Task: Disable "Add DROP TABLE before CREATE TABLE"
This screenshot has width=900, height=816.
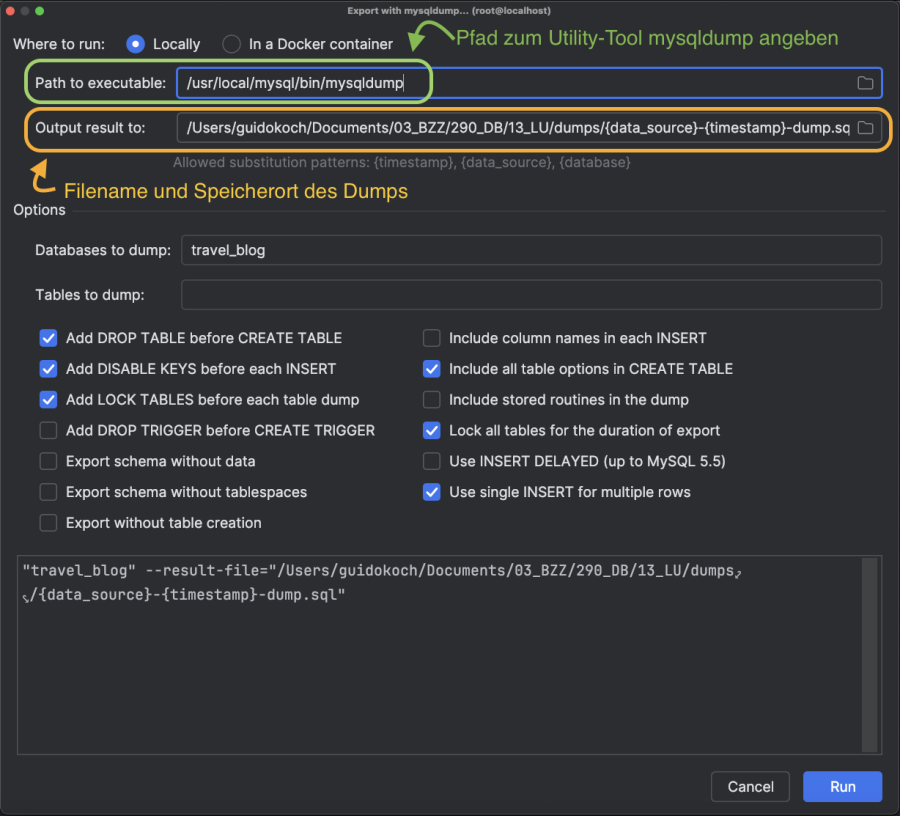Action: pos(48,338)
